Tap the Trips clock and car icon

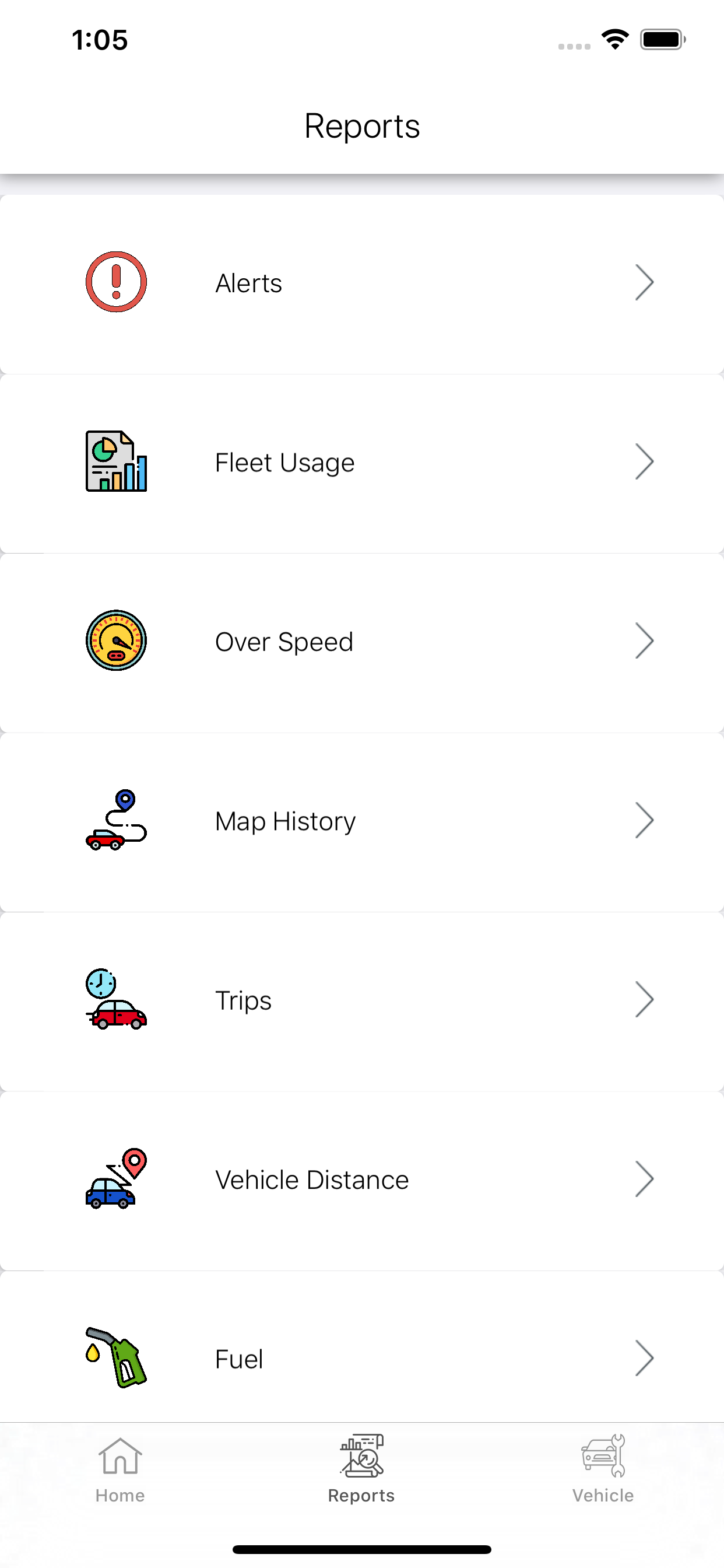tap(116, 999)
